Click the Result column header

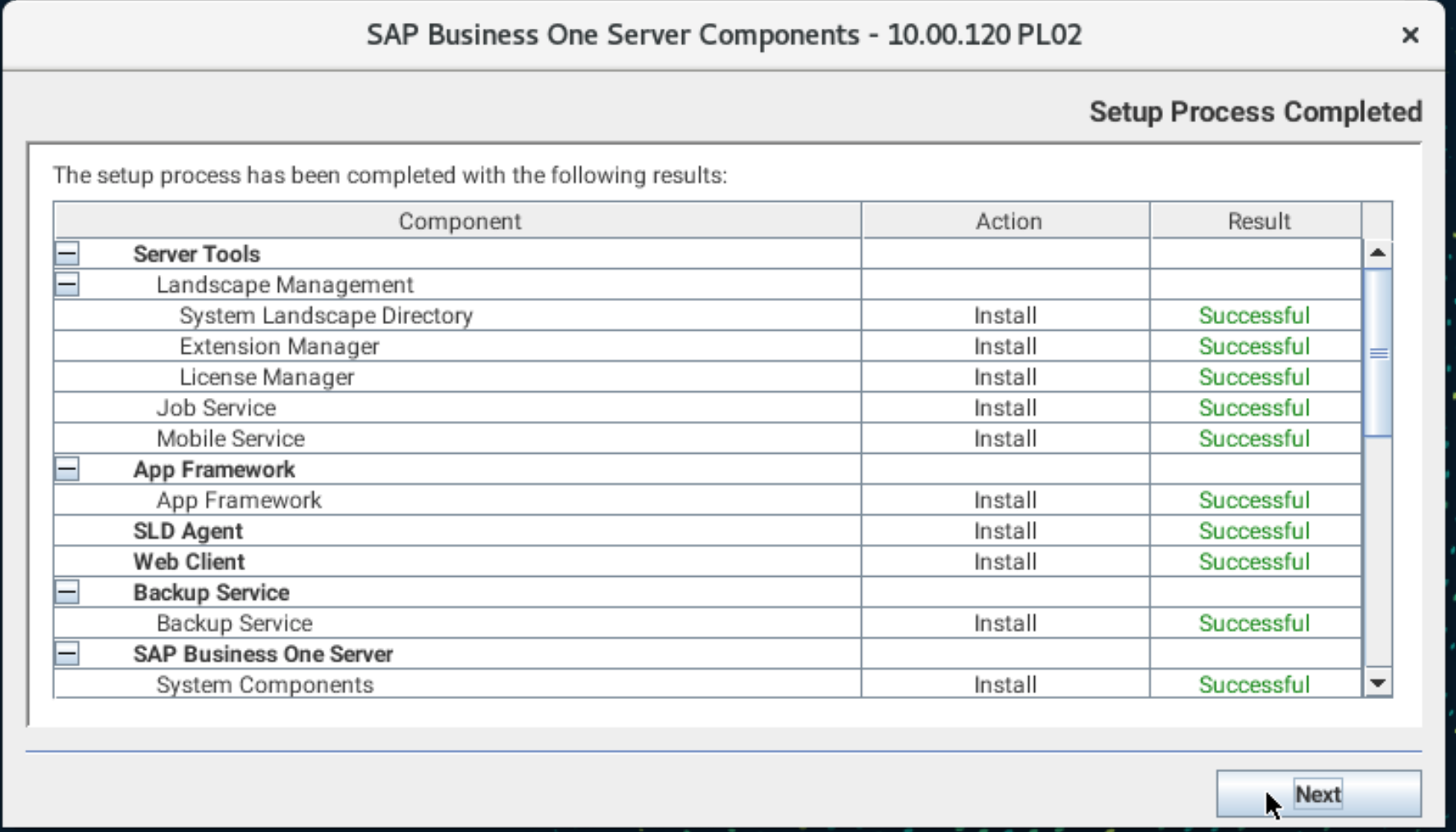[1257, 221]
